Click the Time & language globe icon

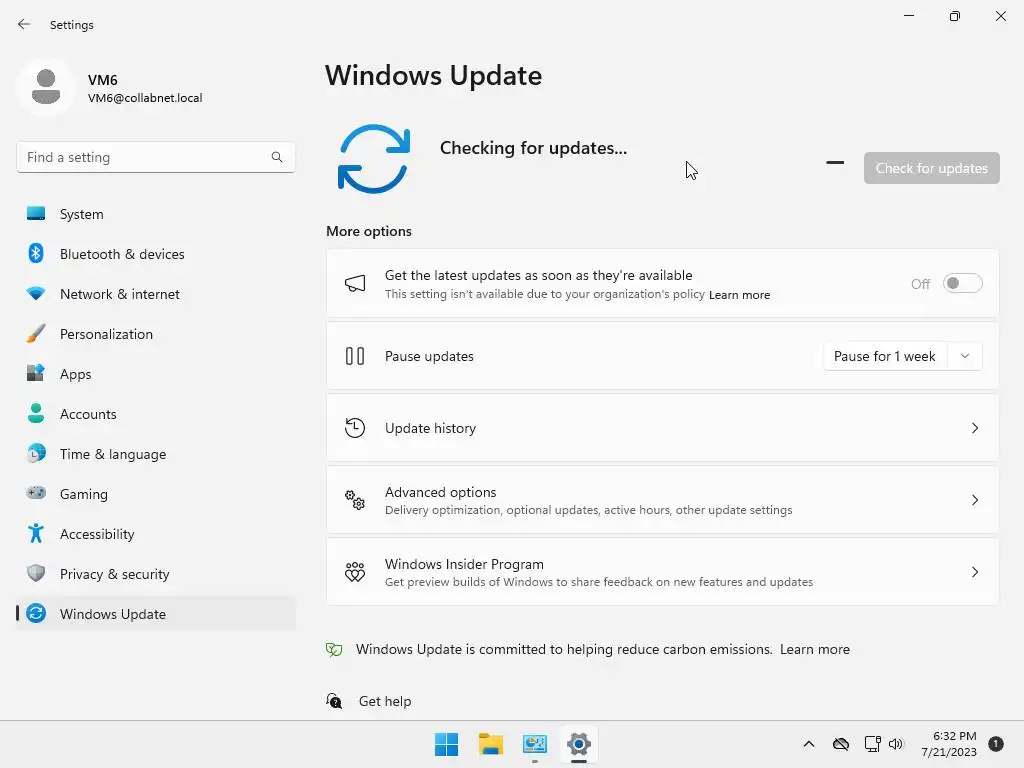(36, 453)
